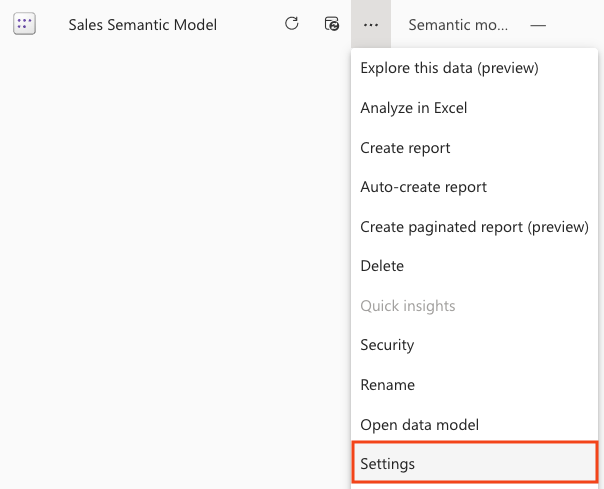Select Rename in the menu
This screenshot has height=489, width=604.
coord(474,385)
